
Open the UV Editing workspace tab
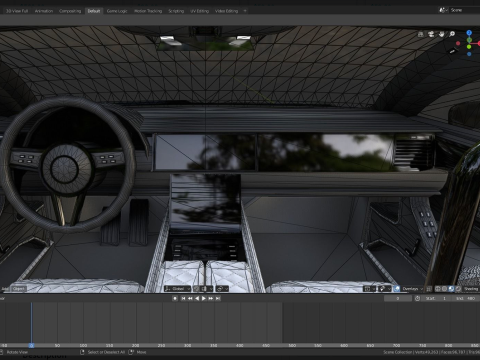199,11
